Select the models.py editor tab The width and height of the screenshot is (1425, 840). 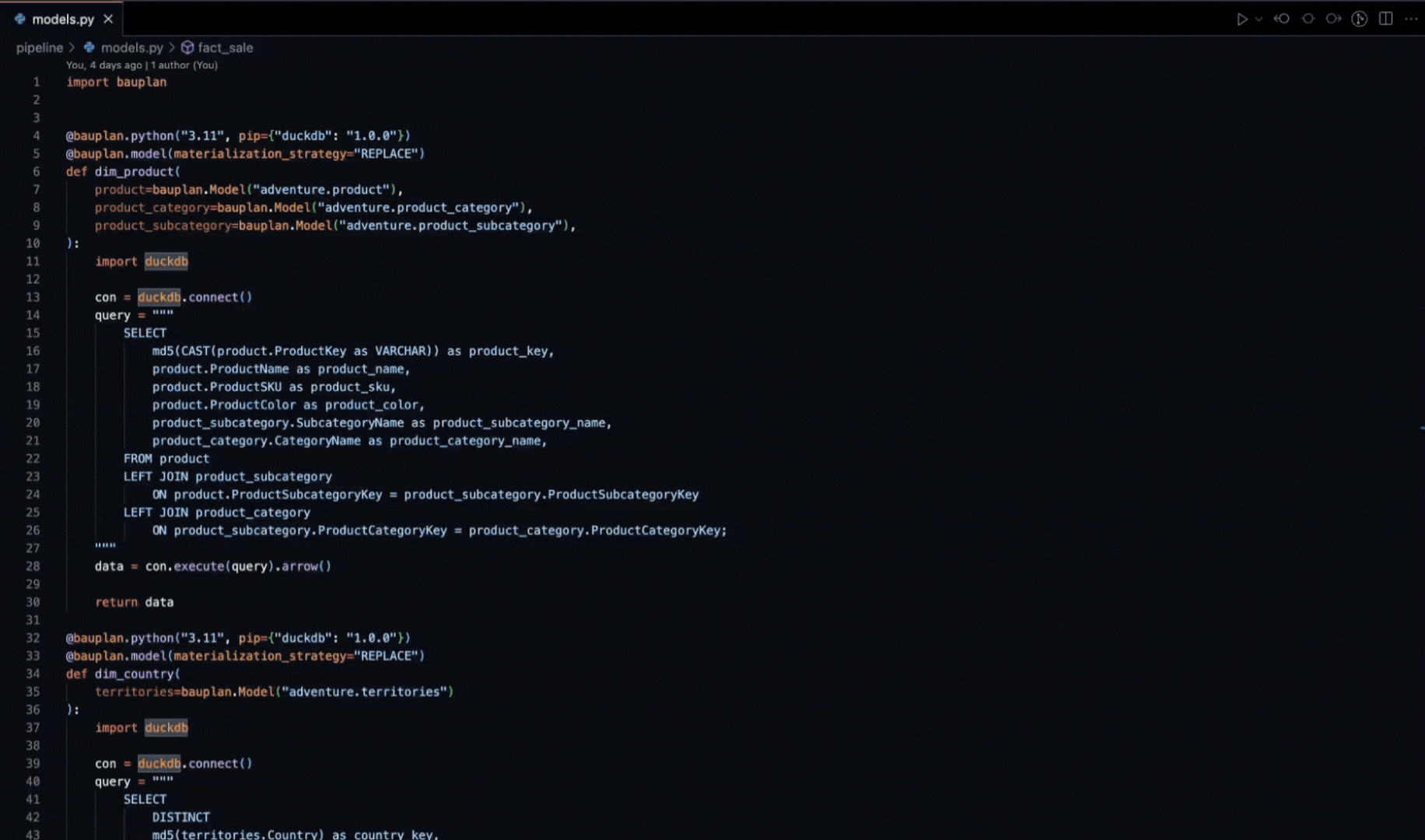(x=62, y=19)
